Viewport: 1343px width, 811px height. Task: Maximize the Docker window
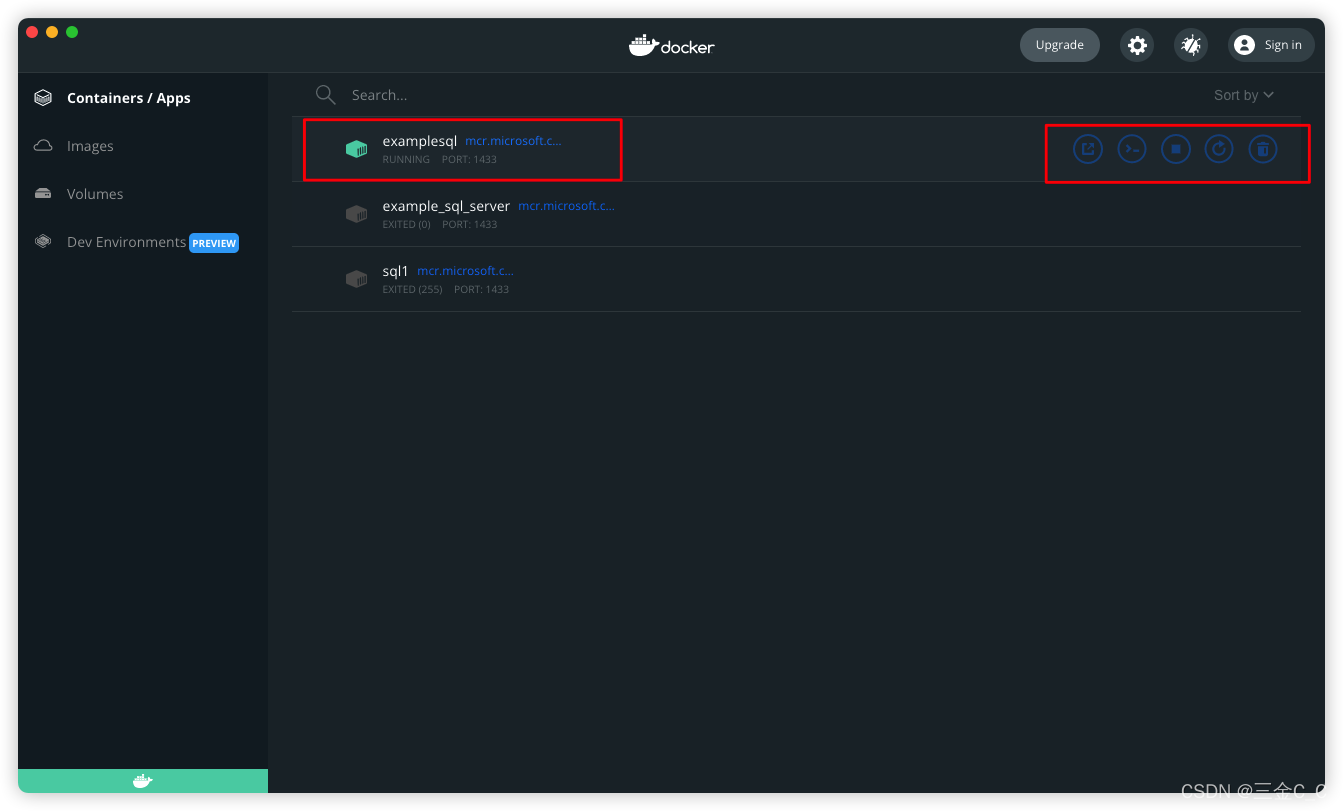pos(72,32)
